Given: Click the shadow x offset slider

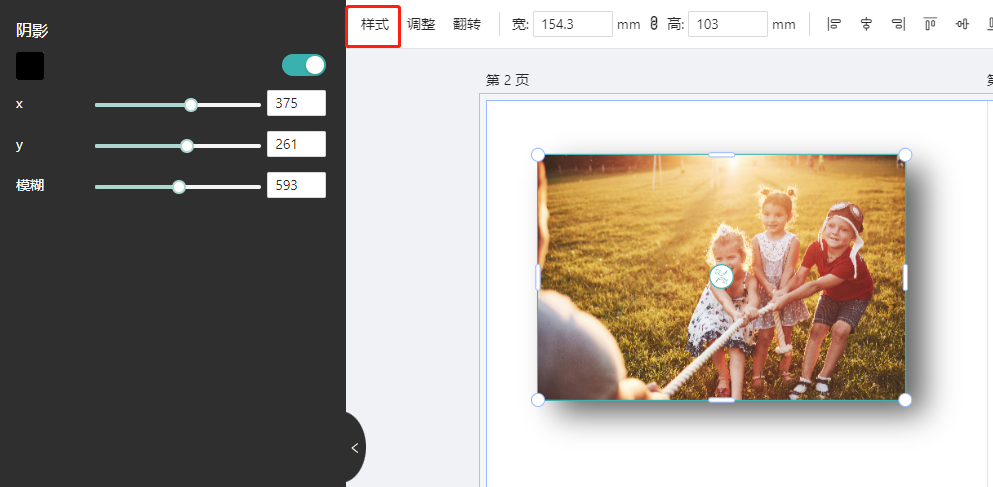Looking at the screenshot, I should click(178, 104).
